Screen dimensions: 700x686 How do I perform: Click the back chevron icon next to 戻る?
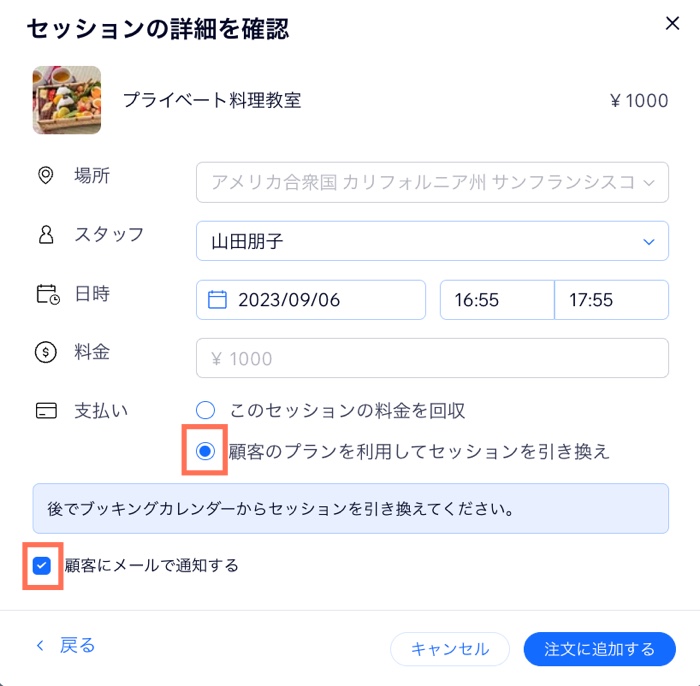click(x=40, y=645)
